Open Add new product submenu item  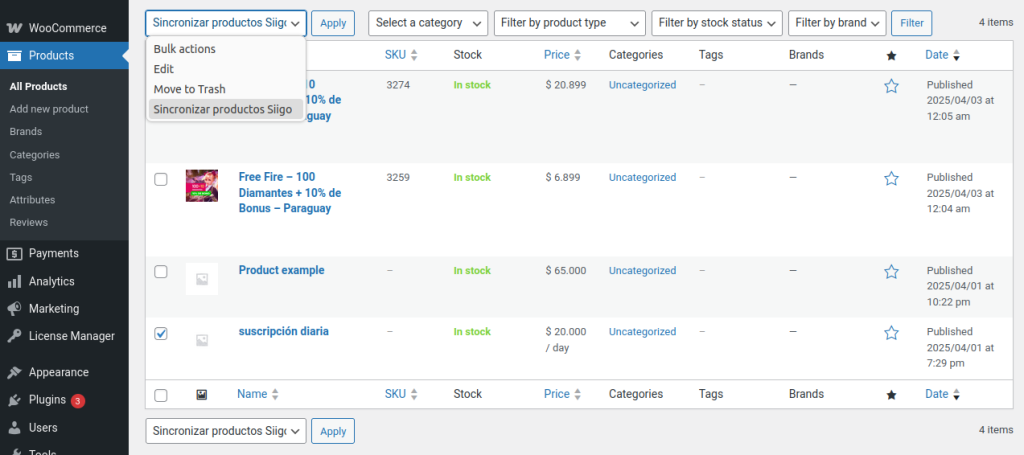click(49, 109)
